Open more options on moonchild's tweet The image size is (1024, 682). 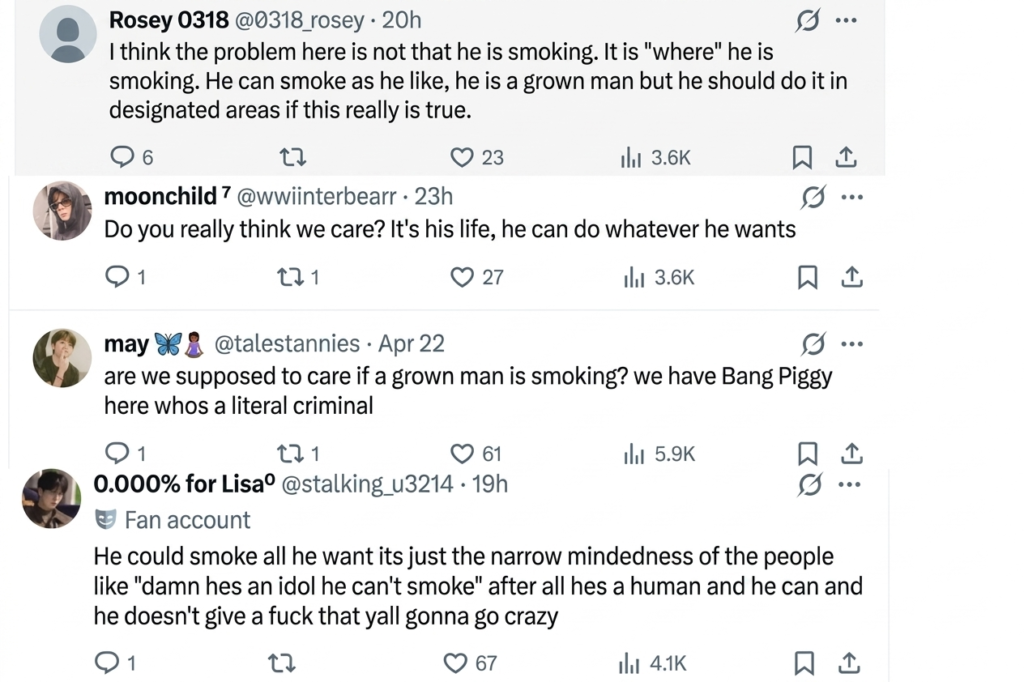tap(852, 196)
